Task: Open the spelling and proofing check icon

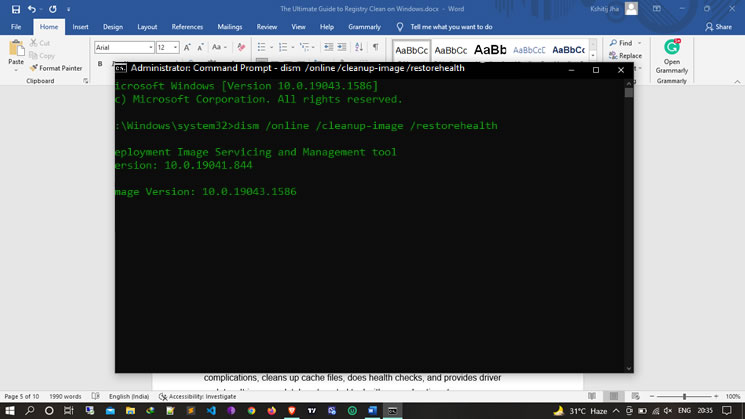Action: (x=96, y=396)
